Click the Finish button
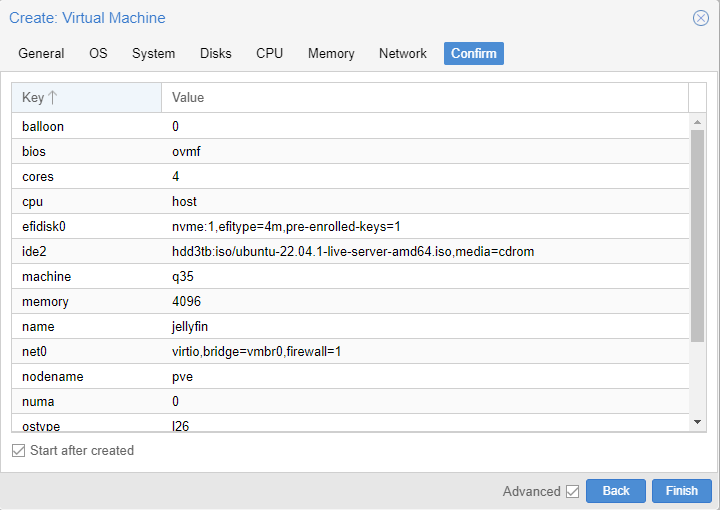The width and height of the screenshot is (720, 510). (x=682, y=491)
